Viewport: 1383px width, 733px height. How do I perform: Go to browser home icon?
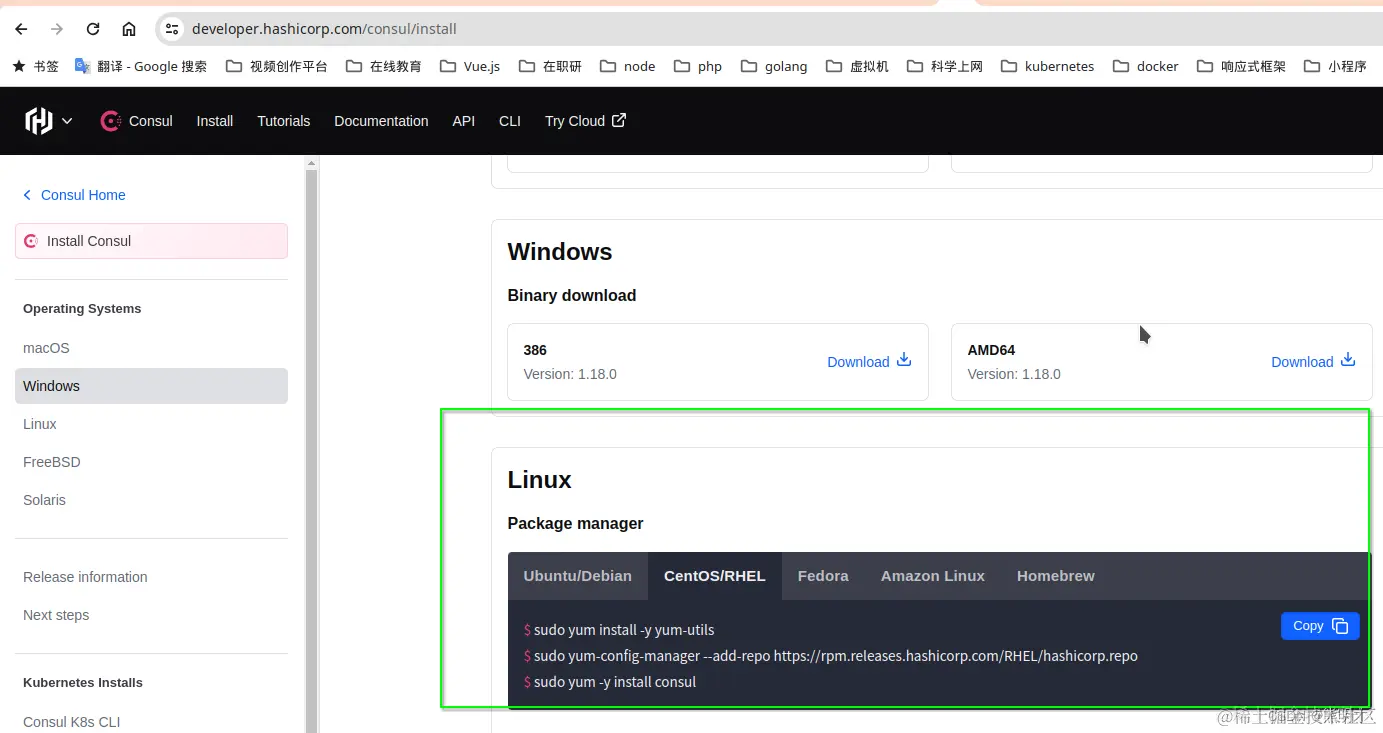point(129,29)
